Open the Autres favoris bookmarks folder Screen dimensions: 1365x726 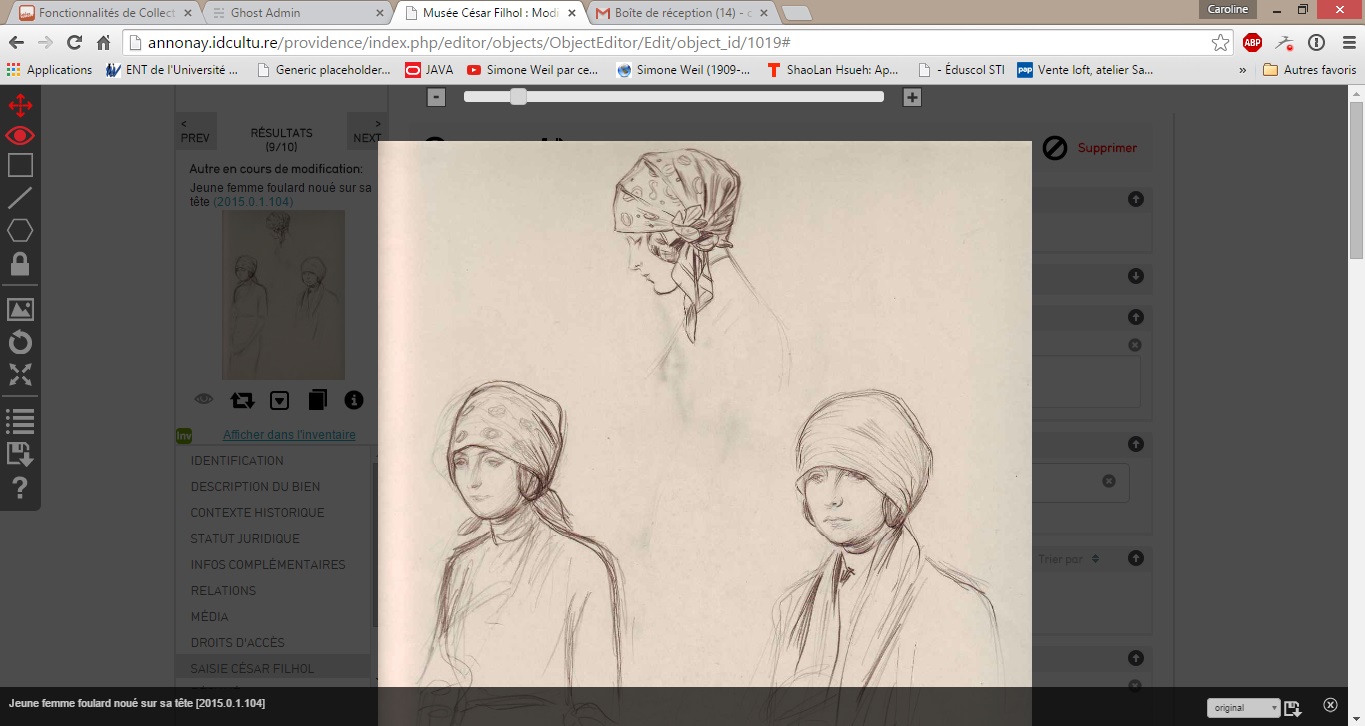1309,70
